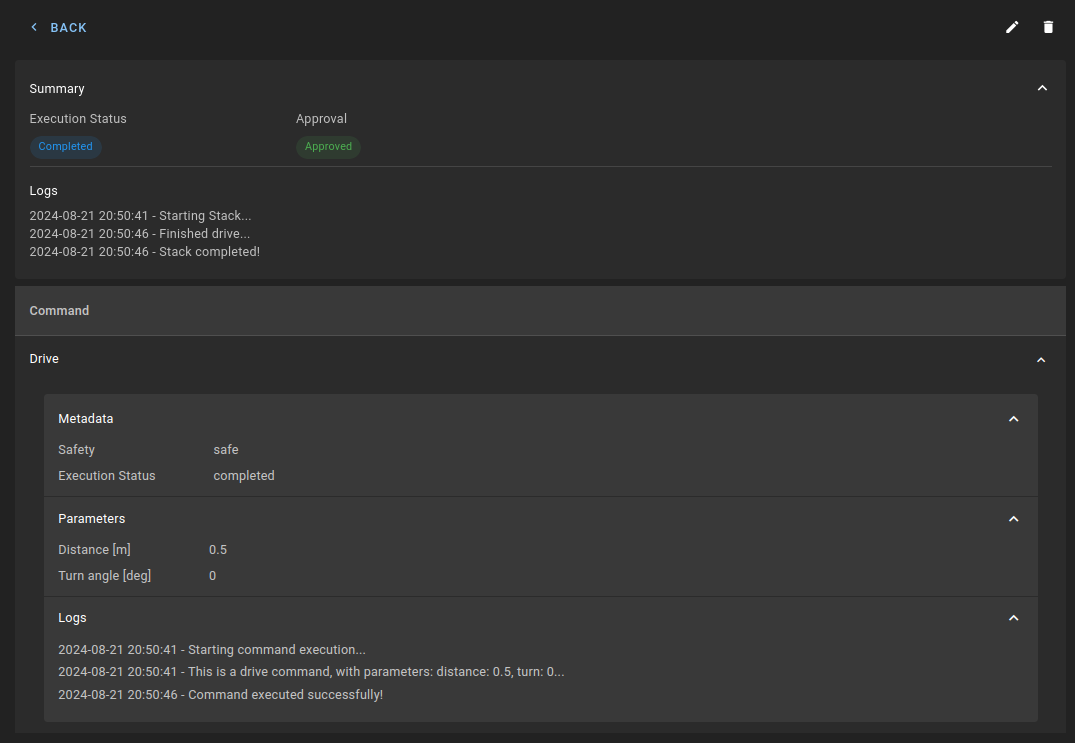
Task: Click the Approval label
Action: click(x=322, y=119)
